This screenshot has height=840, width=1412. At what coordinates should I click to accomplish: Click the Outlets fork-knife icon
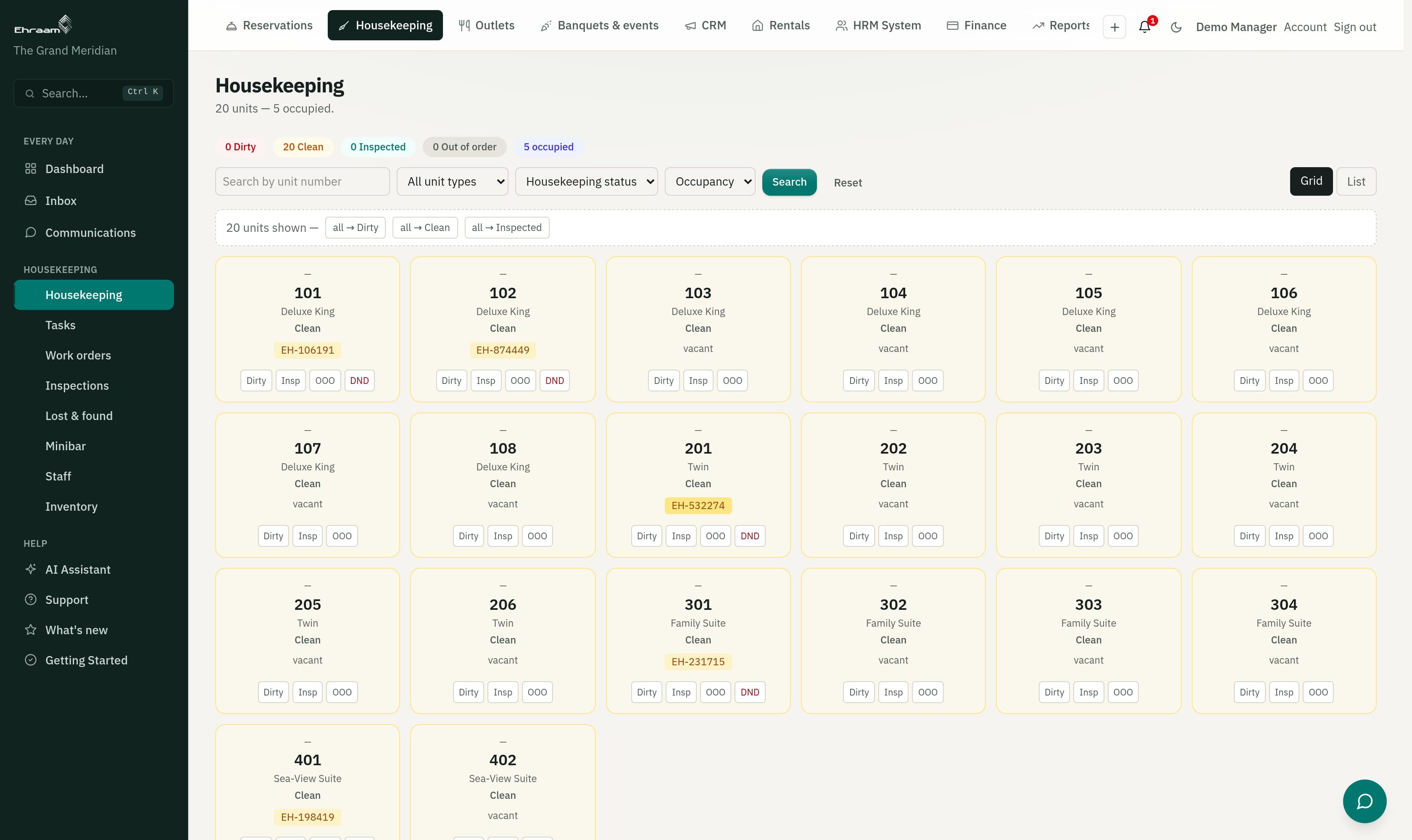point(464,26)
